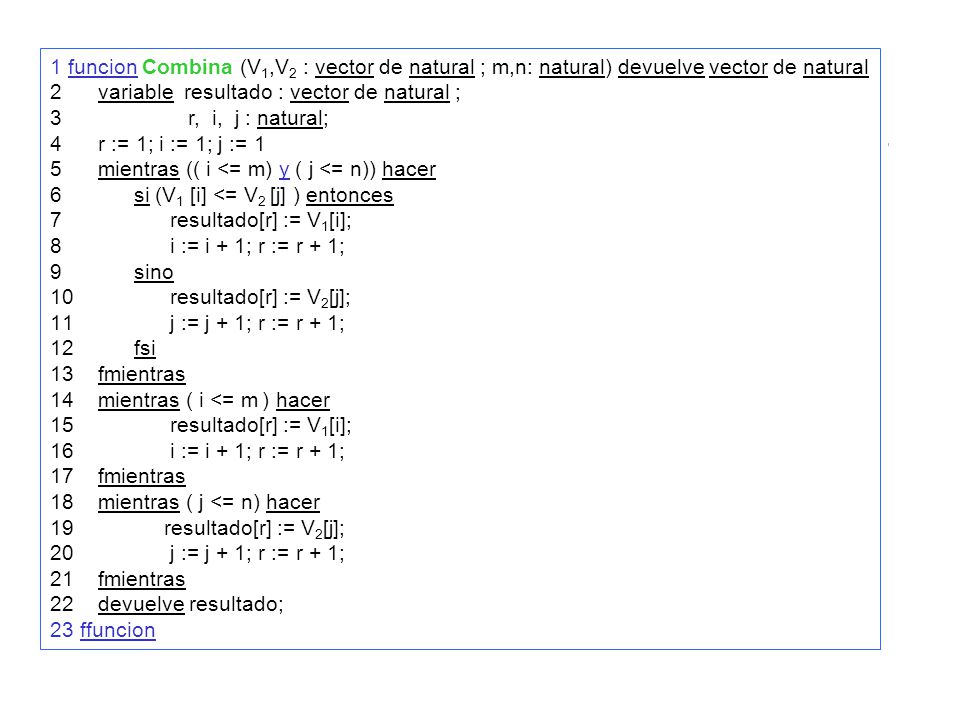The height and width of the screenshot is (720, 960).
Task: Click 'resultado[r] := V1[i];' on line 7
Action: tap(261, 220)
